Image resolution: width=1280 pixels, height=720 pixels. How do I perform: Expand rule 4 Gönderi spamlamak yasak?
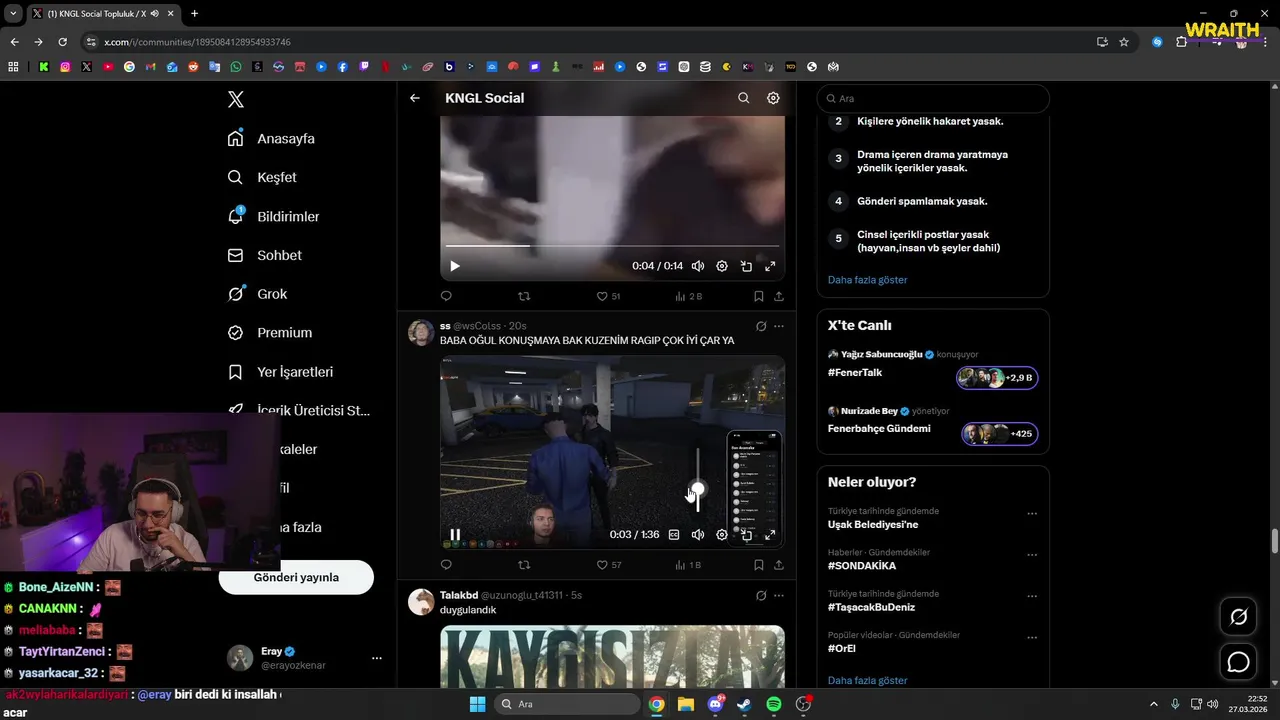tap(922, 201)
